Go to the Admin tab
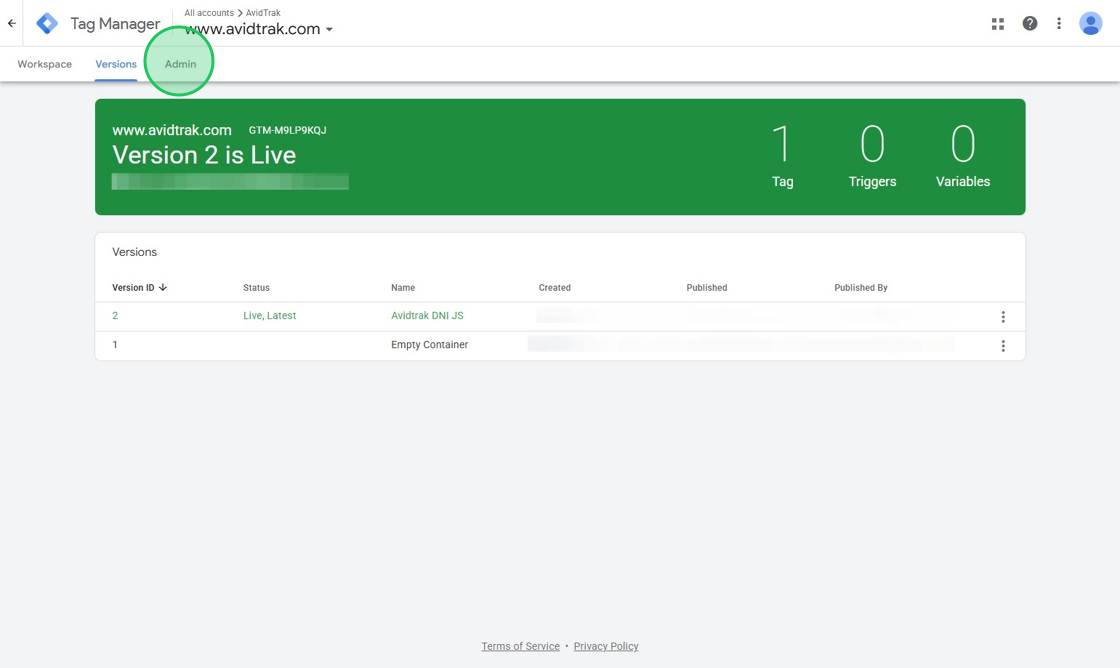1120x668 pixels. click(x=180, y=64)
